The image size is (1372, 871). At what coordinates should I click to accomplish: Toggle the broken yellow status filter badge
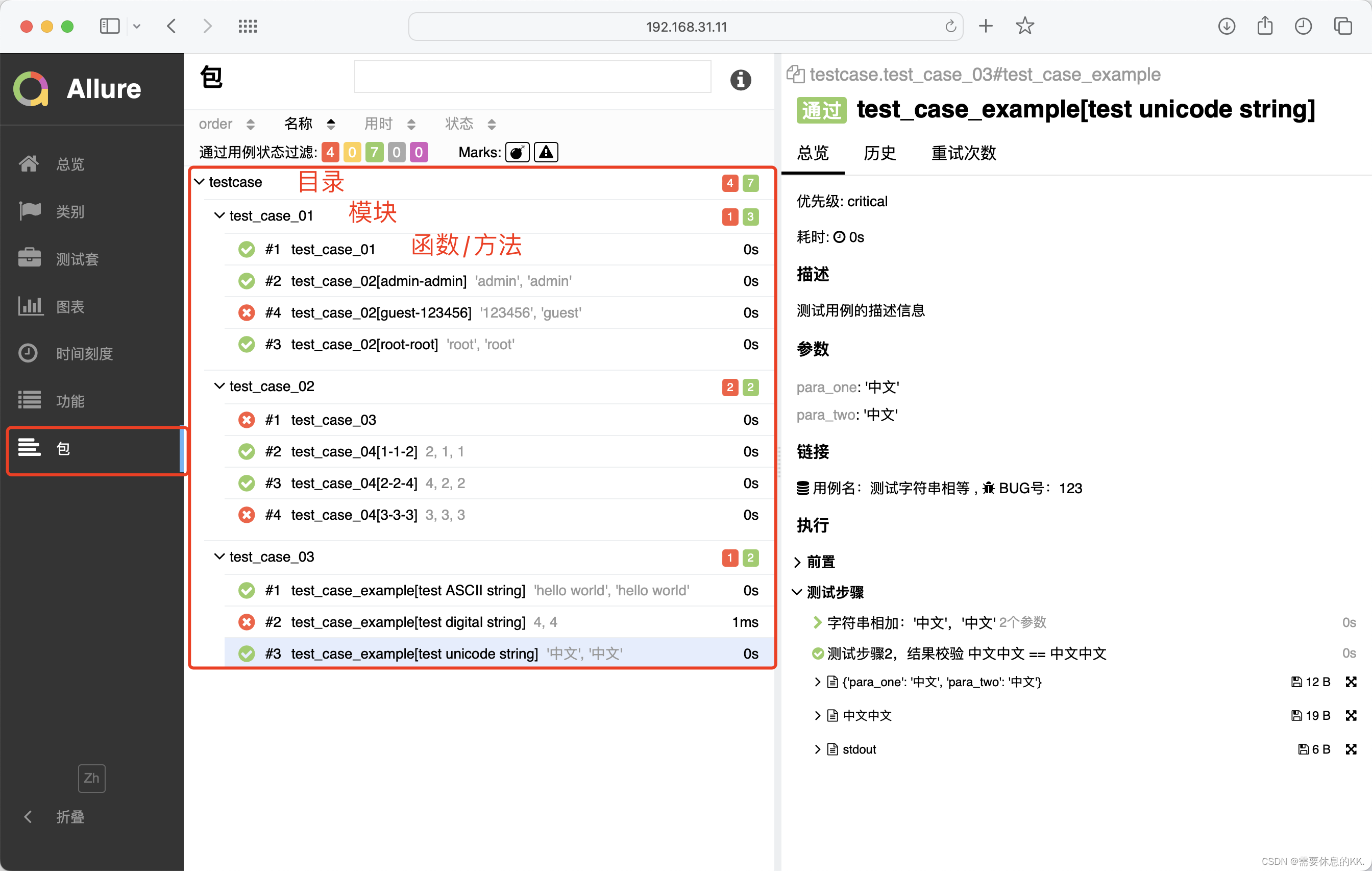pos(352,152)
